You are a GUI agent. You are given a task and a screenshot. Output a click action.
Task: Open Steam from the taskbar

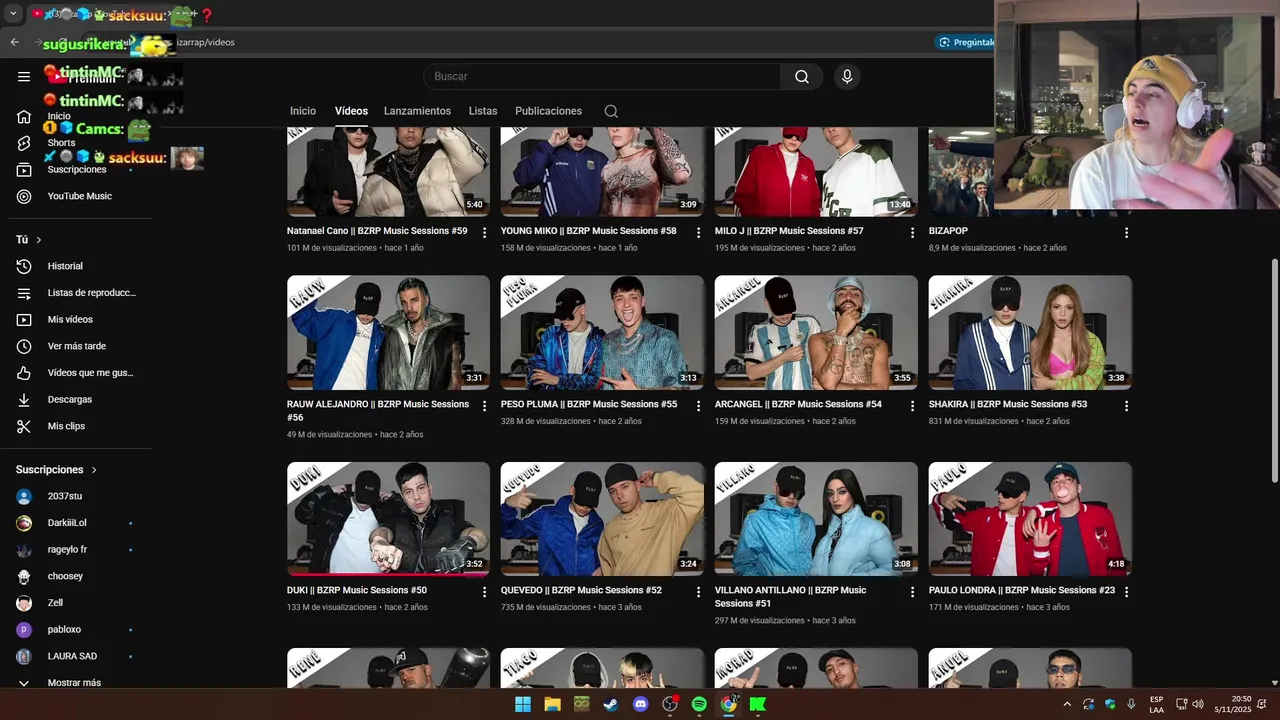[x=610, y=704]
